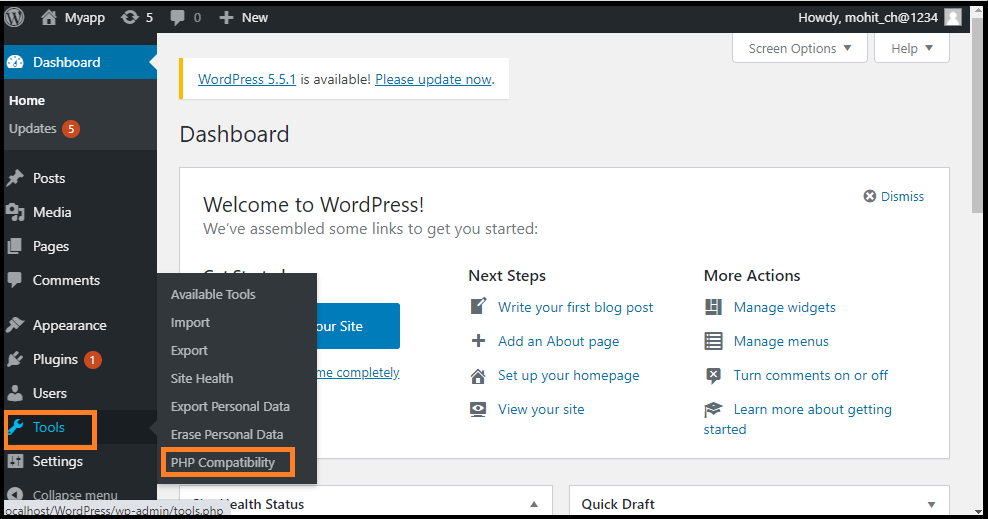
Task: Click Write your first blog post link
Action: click(575, 307)
